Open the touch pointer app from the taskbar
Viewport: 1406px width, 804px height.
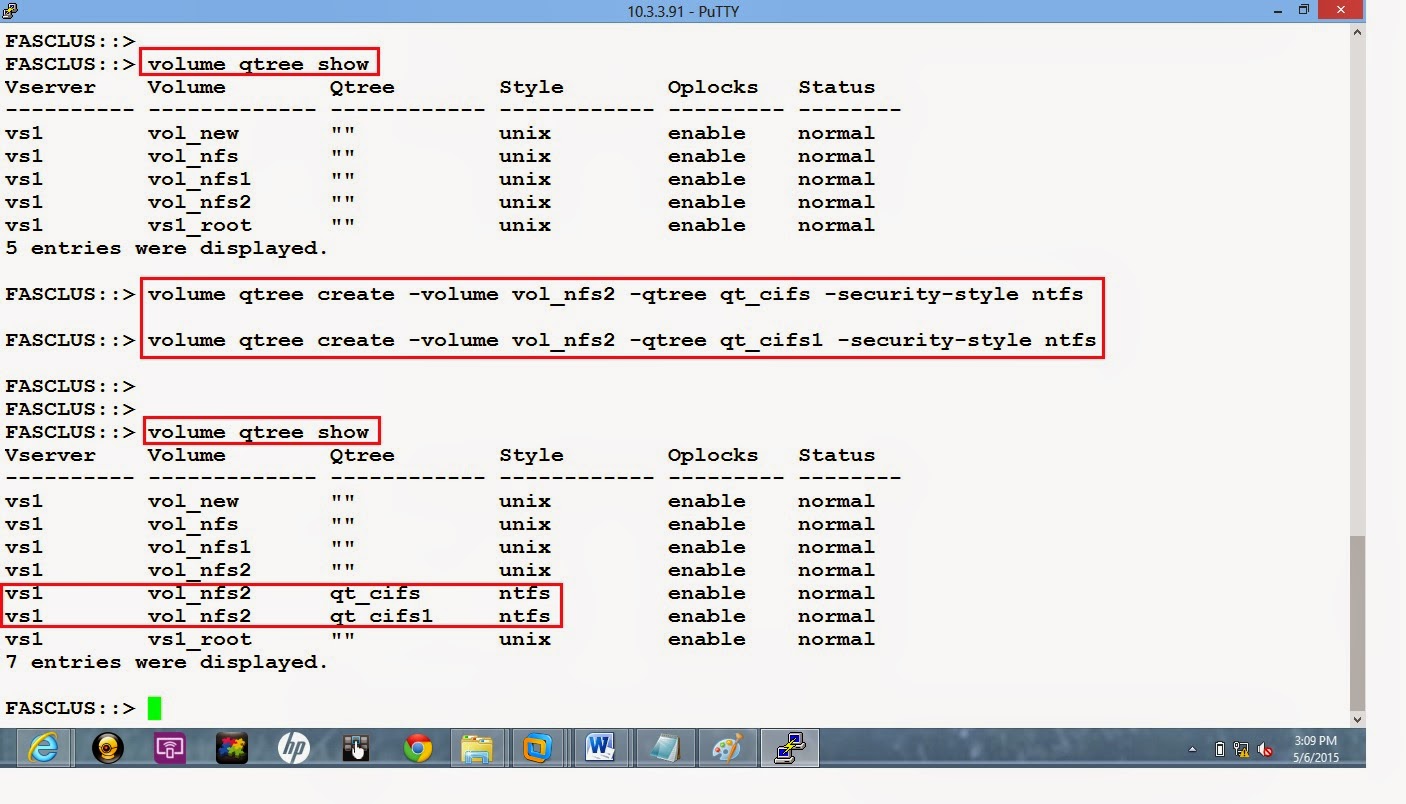pyautogui.click(x=355, y=747)
